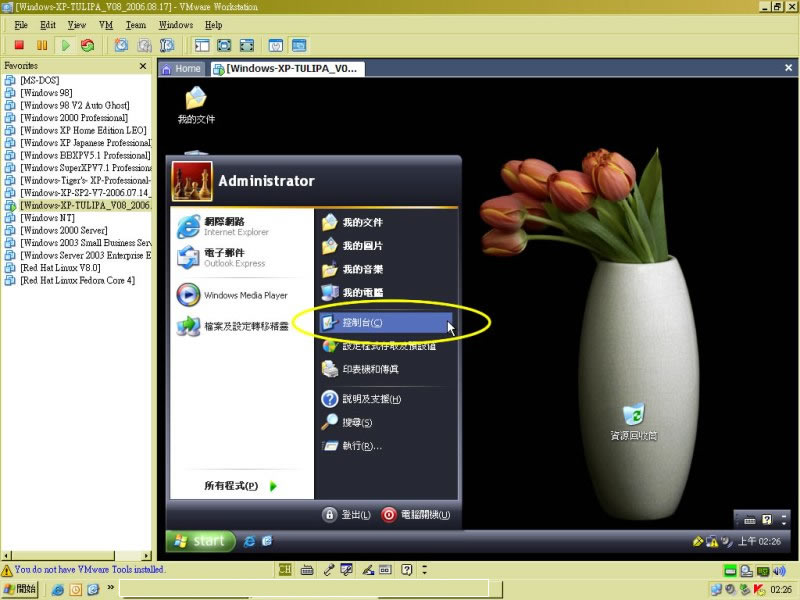This screenshot has width=800, height=600.
Task: Open the Team menu
Action: tap(136, 25)
